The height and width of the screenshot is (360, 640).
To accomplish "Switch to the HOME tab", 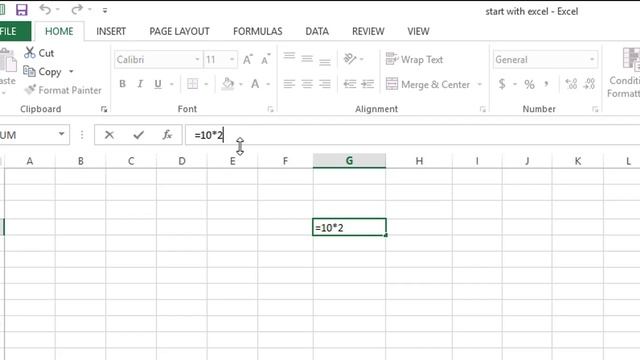I will 59,31.
